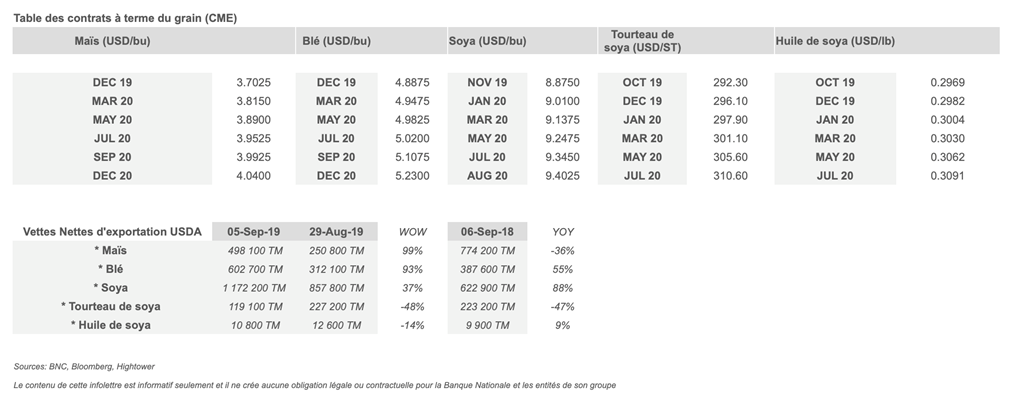Click the Blé DEC 20 price 5.2300

(x=412, y=176)
